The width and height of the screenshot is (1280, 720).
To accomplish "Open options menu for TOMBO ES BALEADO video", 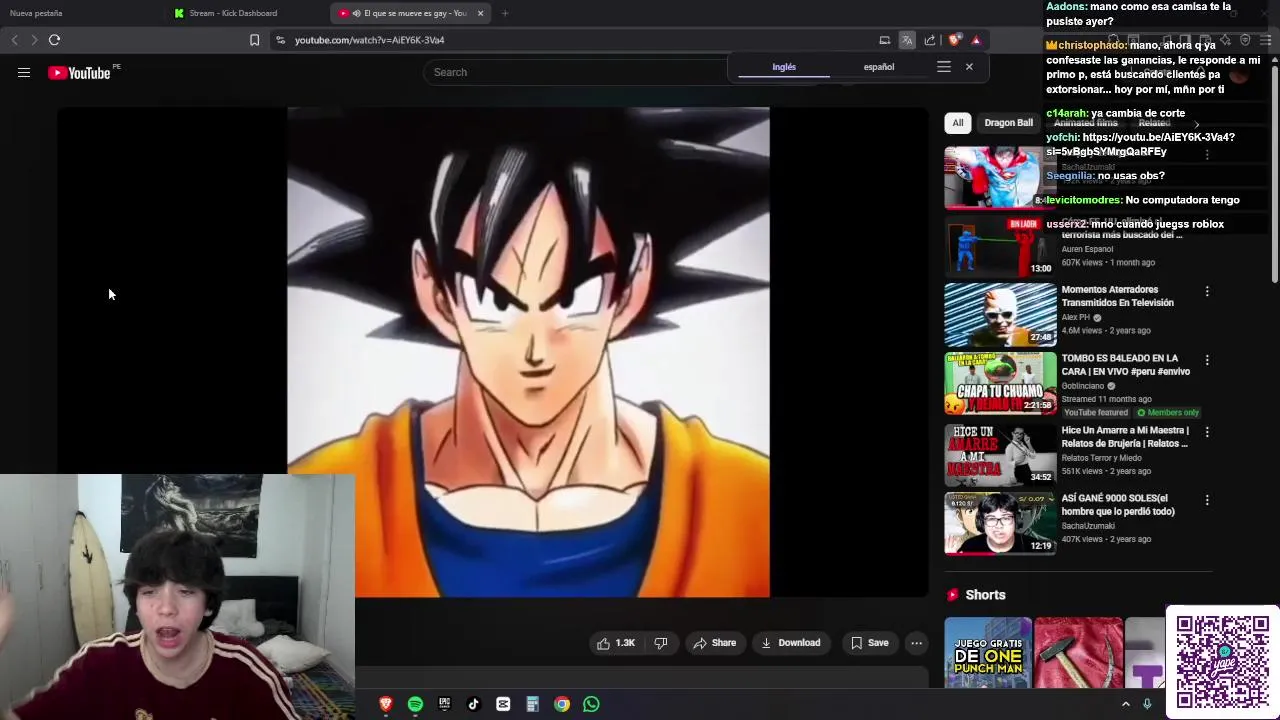I will point(1207,359).
